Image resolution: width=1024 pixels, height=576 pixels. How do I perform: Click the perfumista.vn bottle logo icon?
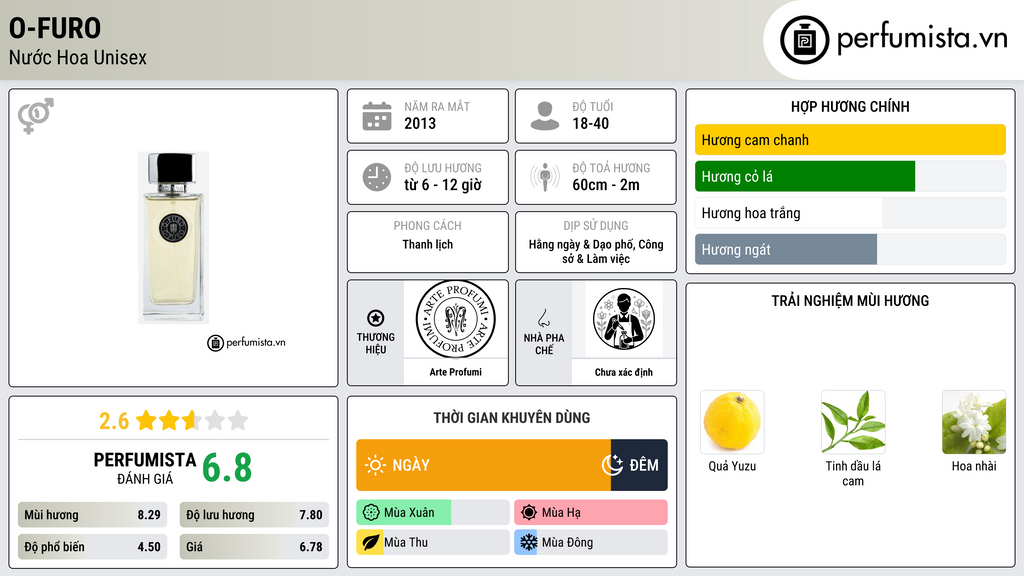pyautogui.click(x=804, y=40)
